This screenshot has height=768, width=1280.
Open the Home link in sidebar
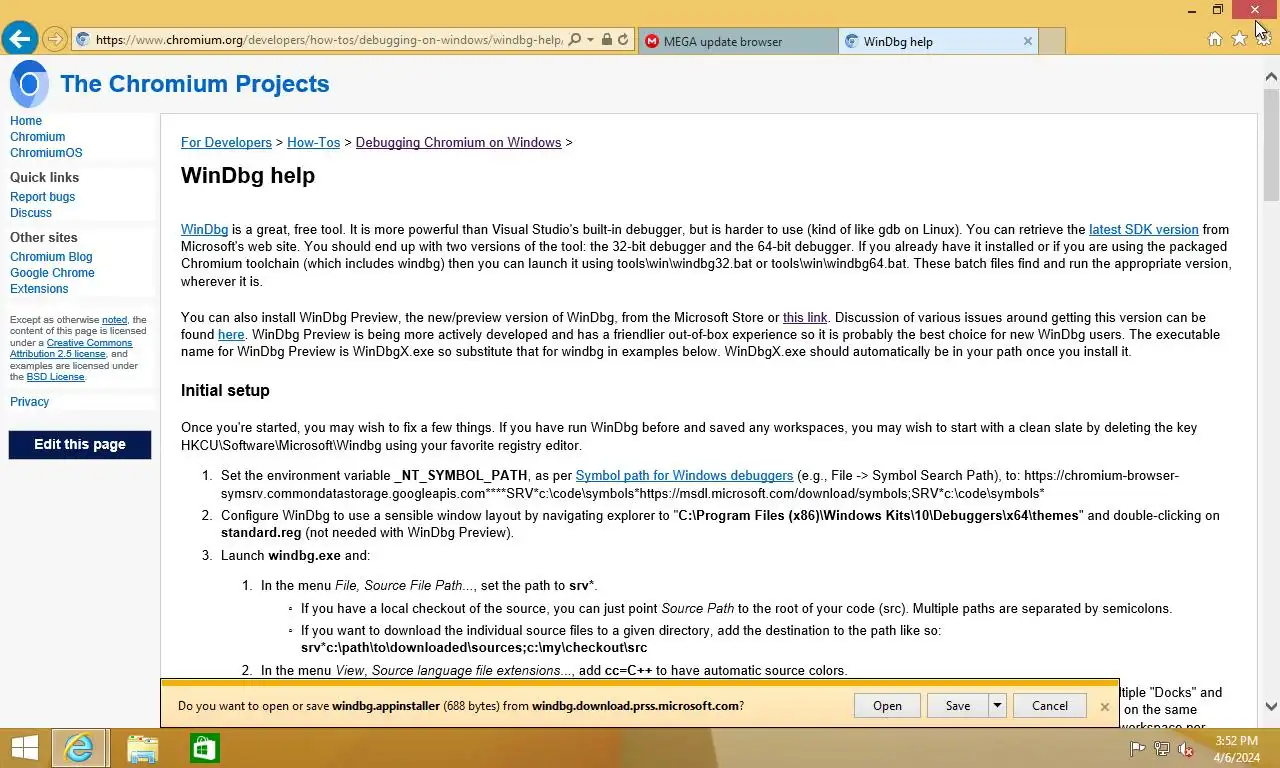click(x=26, y=121)
